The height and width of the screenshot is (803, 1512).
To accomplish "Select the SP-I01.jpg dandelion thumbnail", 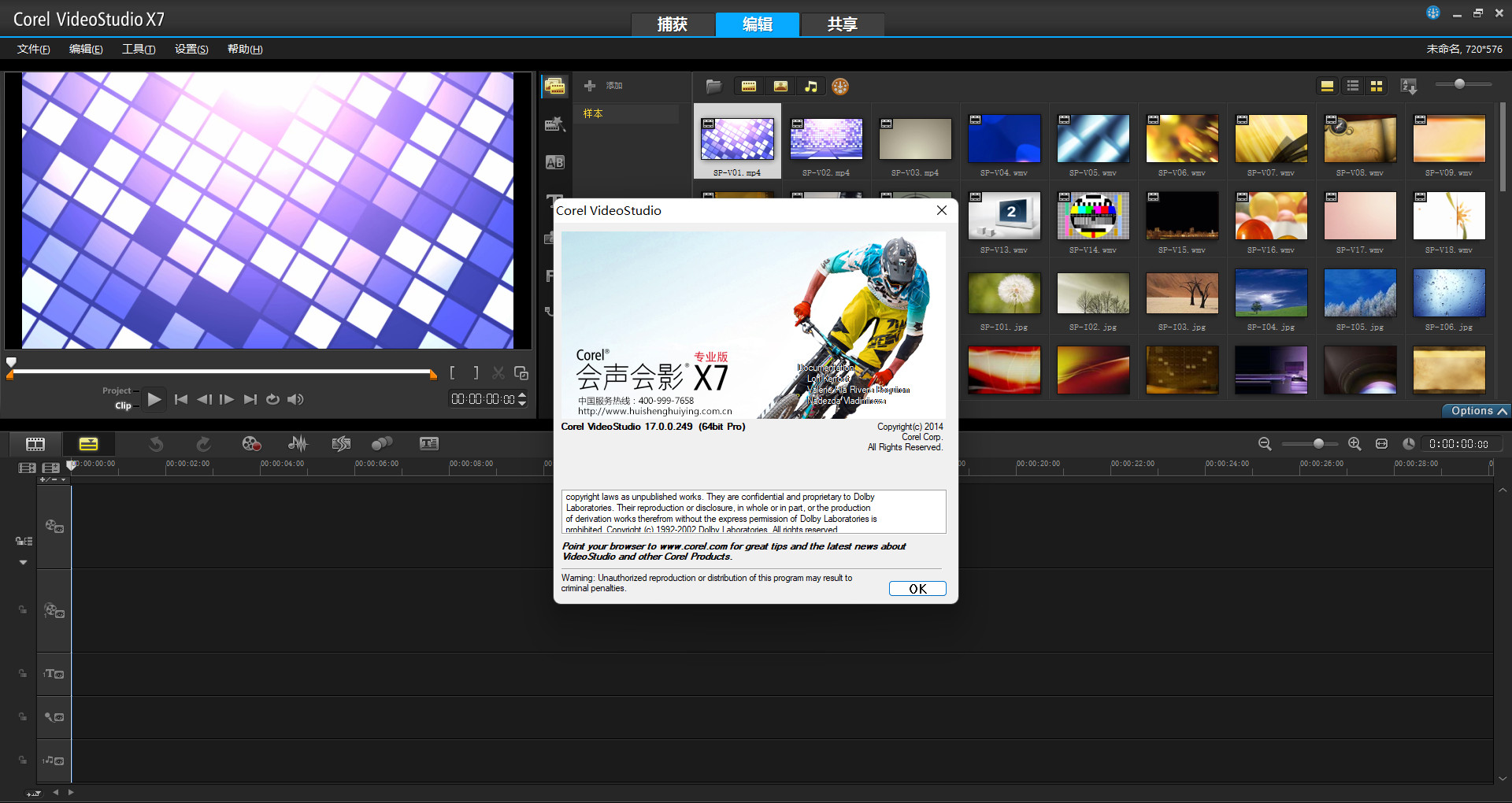I will pyautogui.click(x=1004, y=293).
